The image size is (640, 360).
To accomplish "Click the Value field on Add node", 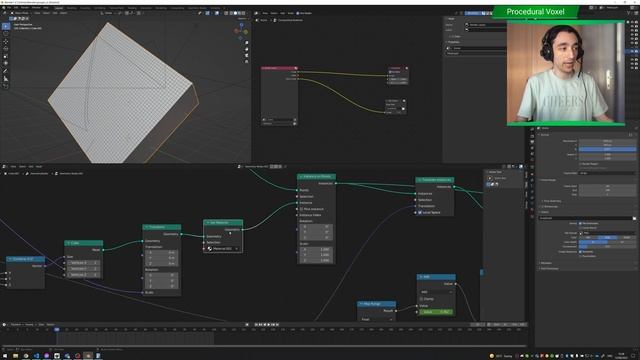I will coord(436,312).
